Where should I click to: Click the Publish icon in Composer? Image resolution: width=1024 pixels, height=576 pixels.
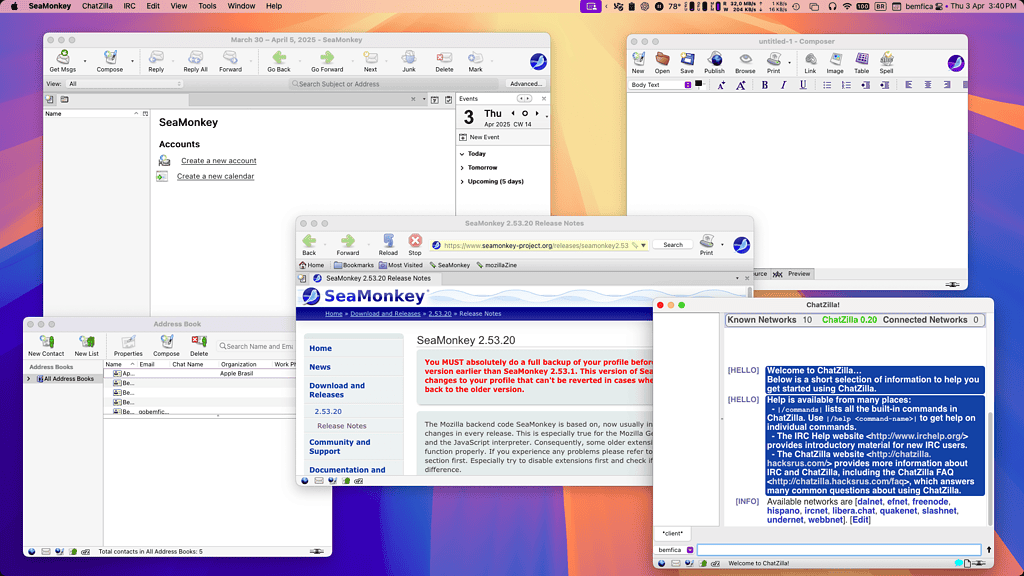[714, 62]
